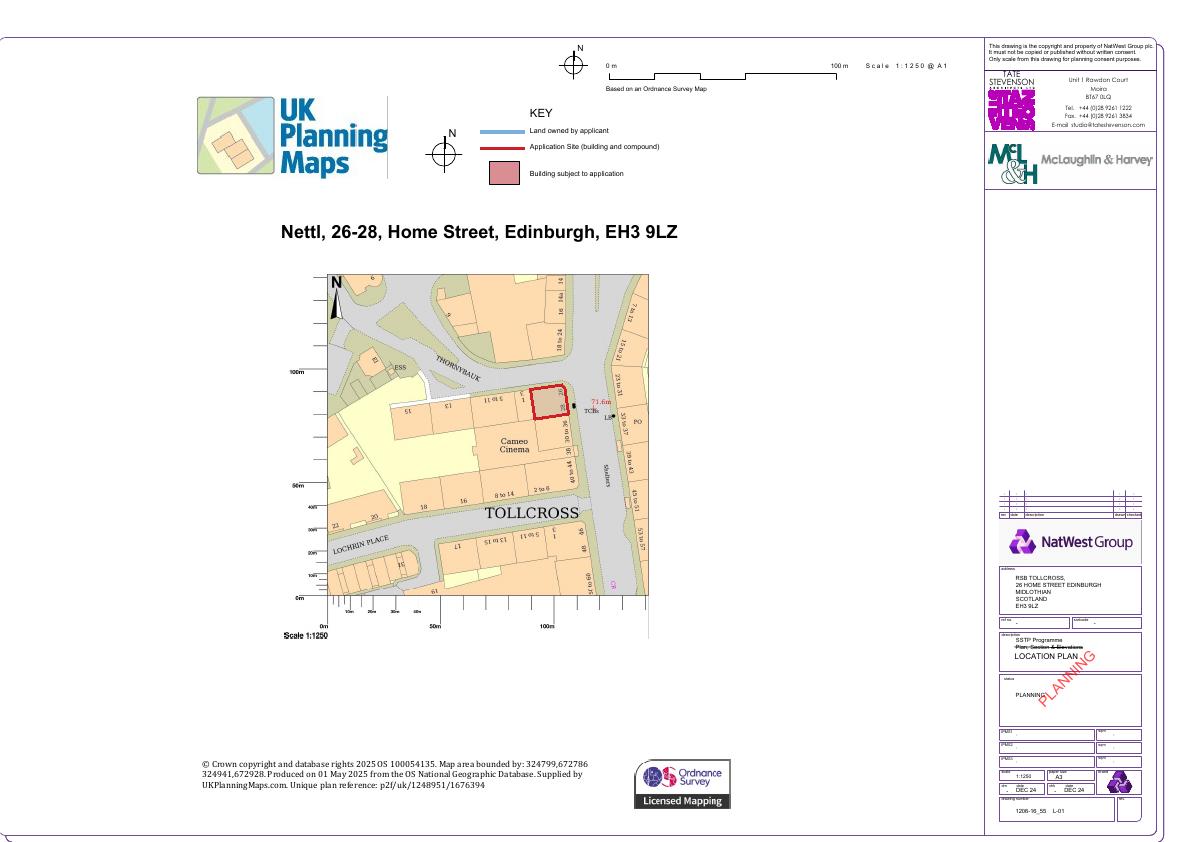Click the UK Planning Maps logo

click(x=292, y=137)
